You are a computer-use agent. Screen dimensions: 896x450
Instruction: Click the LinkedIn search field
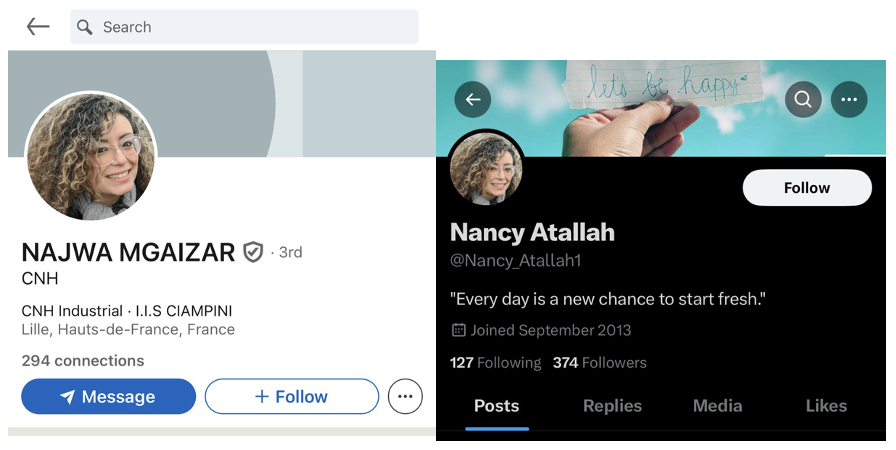coord(244,27)
